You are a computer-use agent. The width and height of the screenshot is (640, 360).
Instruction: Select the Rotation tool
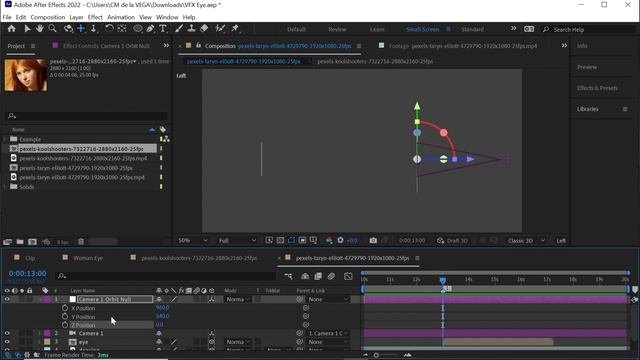[109, 29]
